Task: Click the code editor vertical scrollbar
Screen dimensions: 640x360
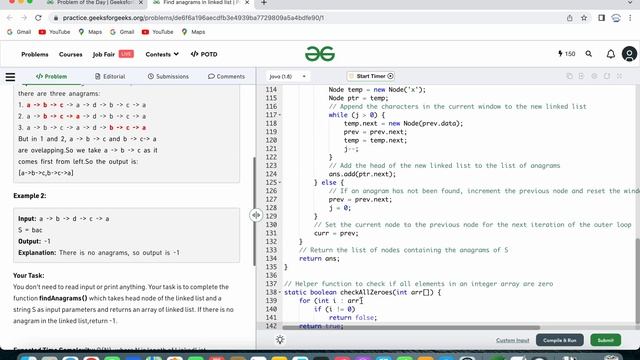Action: pyautogui.click(x=638, y=282)
